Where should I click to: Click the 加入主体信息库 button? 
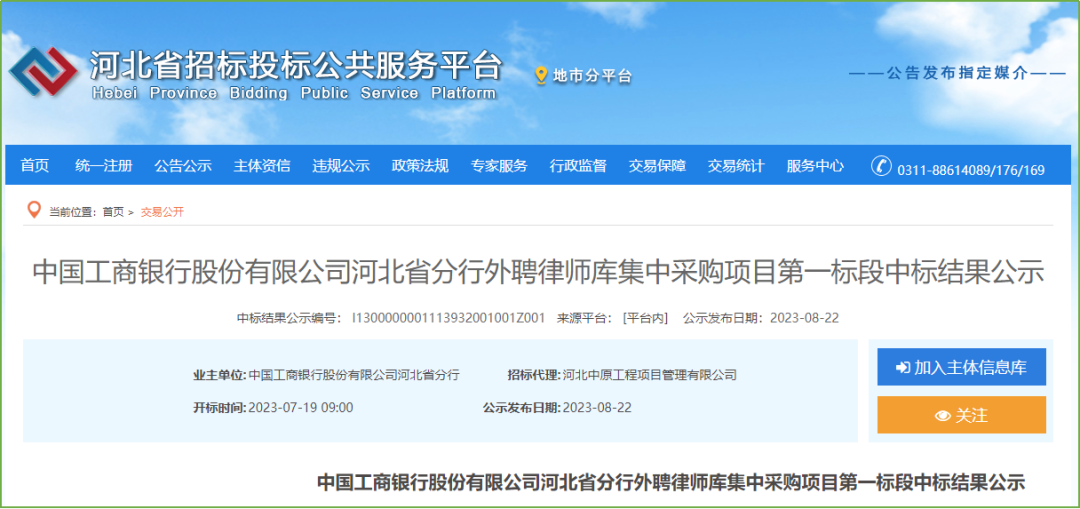[962, 367]
